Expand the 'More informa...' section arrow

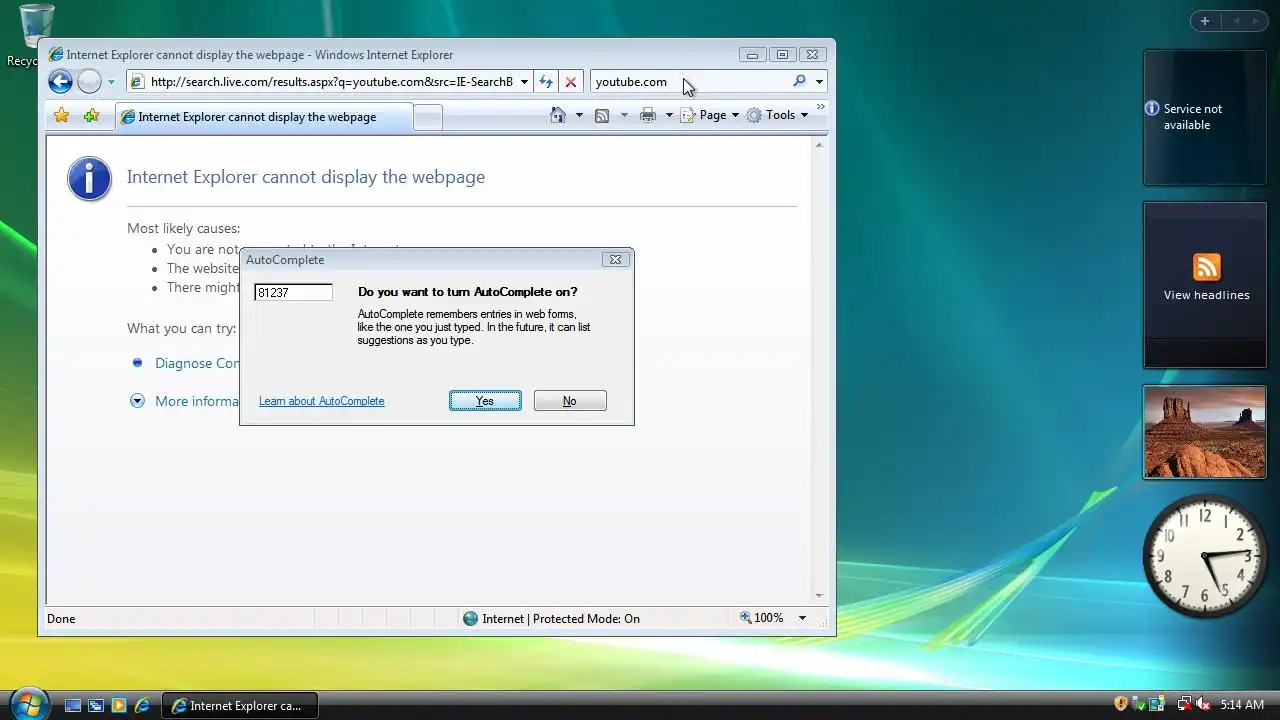coord(137,401)
